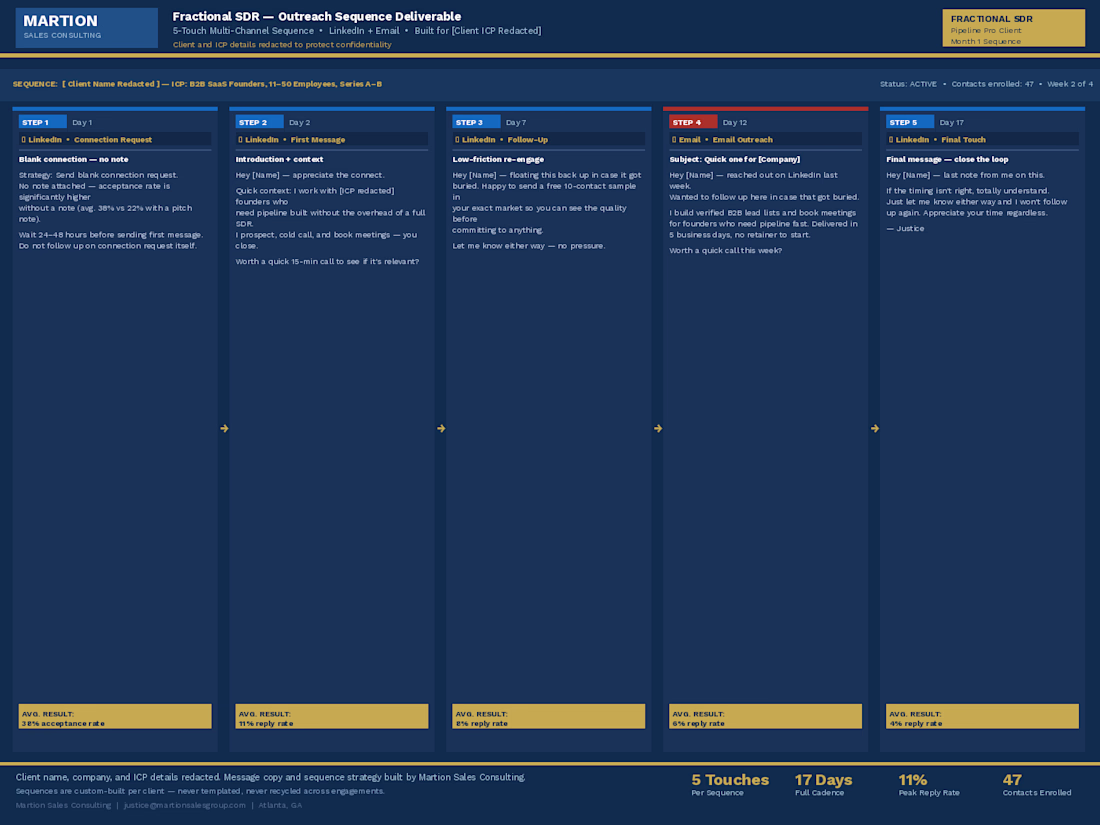Image resolution: width=1100 pixels, height=825 pixels.
Task: Click the 'Final Touch' channel label
Action: [x=963, y=140]
